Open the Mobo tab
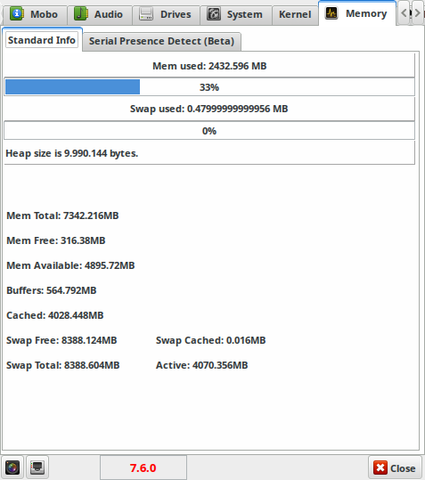Image resolution: width=425 pixels, height=480 pixels. (34, 15)
